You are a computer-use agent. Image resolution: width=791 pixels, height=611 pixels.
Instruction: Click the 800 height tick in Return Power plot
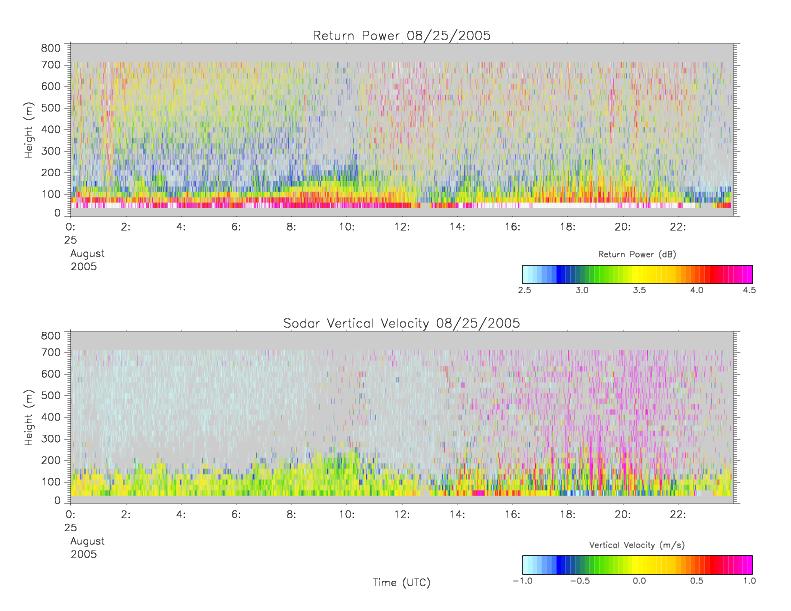[51, 48]
